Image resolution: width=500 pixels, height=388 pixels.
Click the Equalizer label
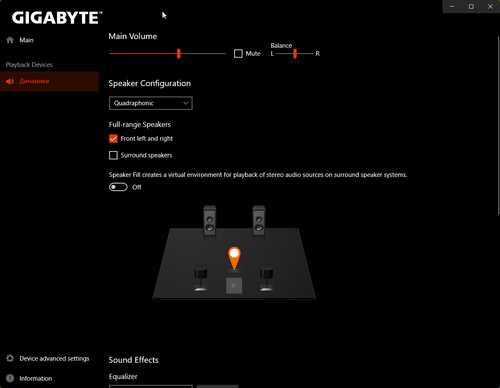coord(123,377)
